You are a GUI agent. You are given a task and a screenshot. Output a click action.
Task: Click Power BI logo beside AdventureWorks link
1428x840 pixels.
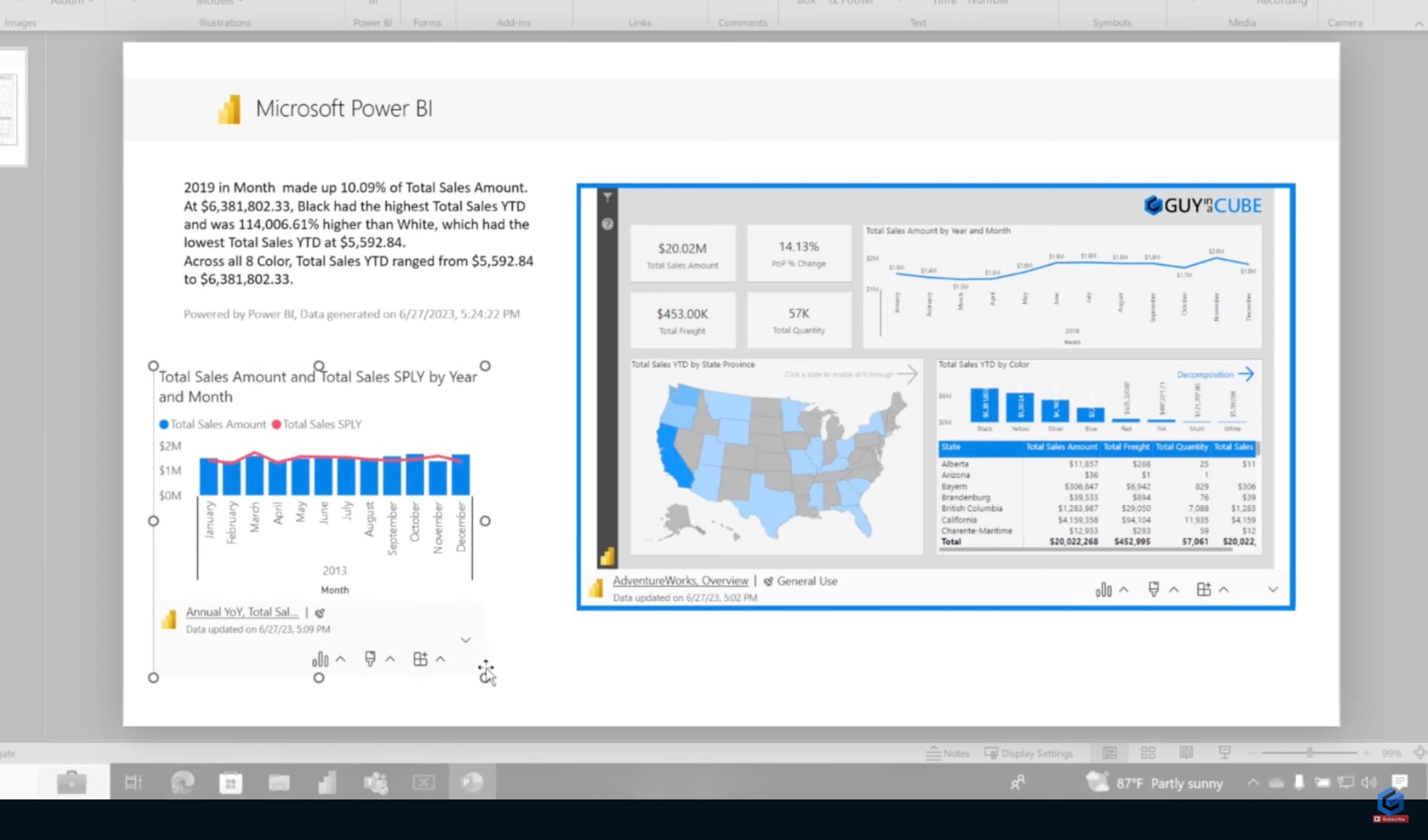click(596, 588)
